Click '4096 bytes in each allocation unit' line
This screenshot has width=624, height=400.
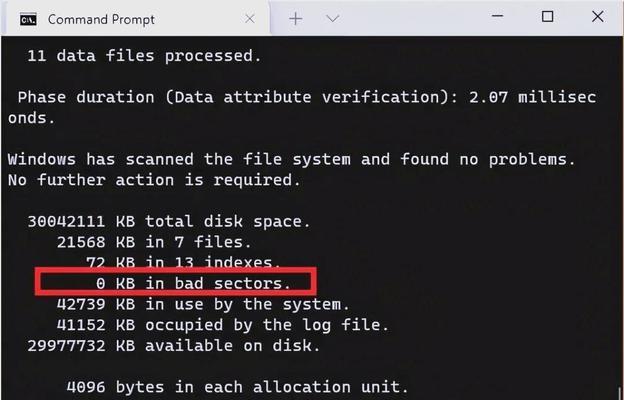(x=237, y=387)
